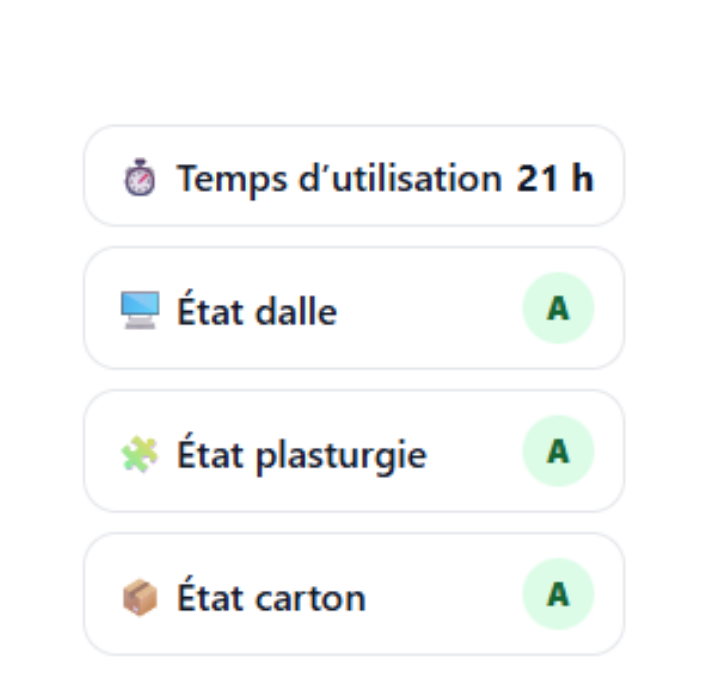Click the stopwatch icon beside Temps d'utilisation
Screen dimensions: 703x694
pyautogui.click(x=140, y=180)
